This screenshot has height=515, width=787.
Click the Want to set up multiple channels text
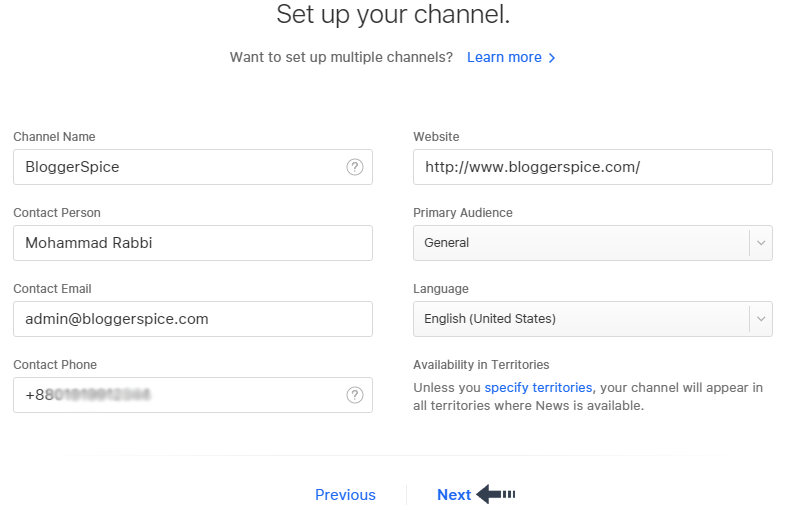(341, 57)
